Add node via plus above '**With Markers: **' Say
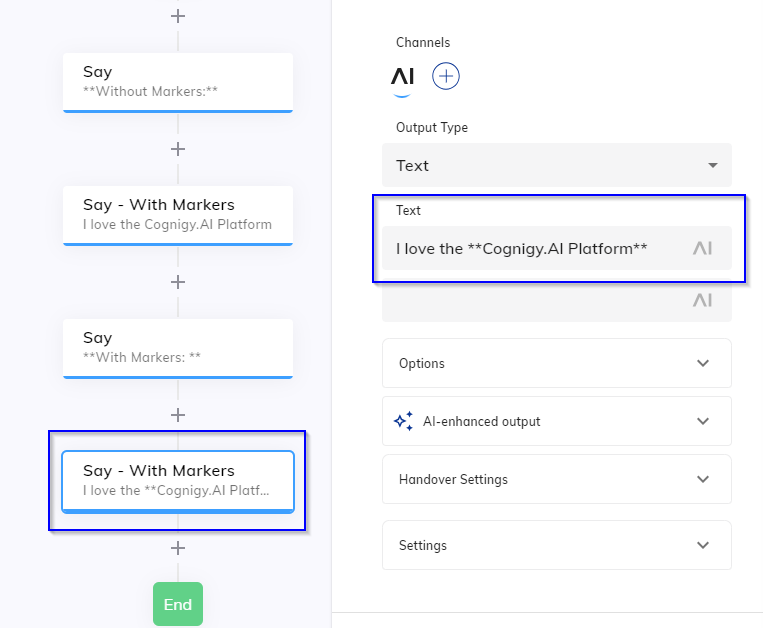 click(x=178, y=282)
